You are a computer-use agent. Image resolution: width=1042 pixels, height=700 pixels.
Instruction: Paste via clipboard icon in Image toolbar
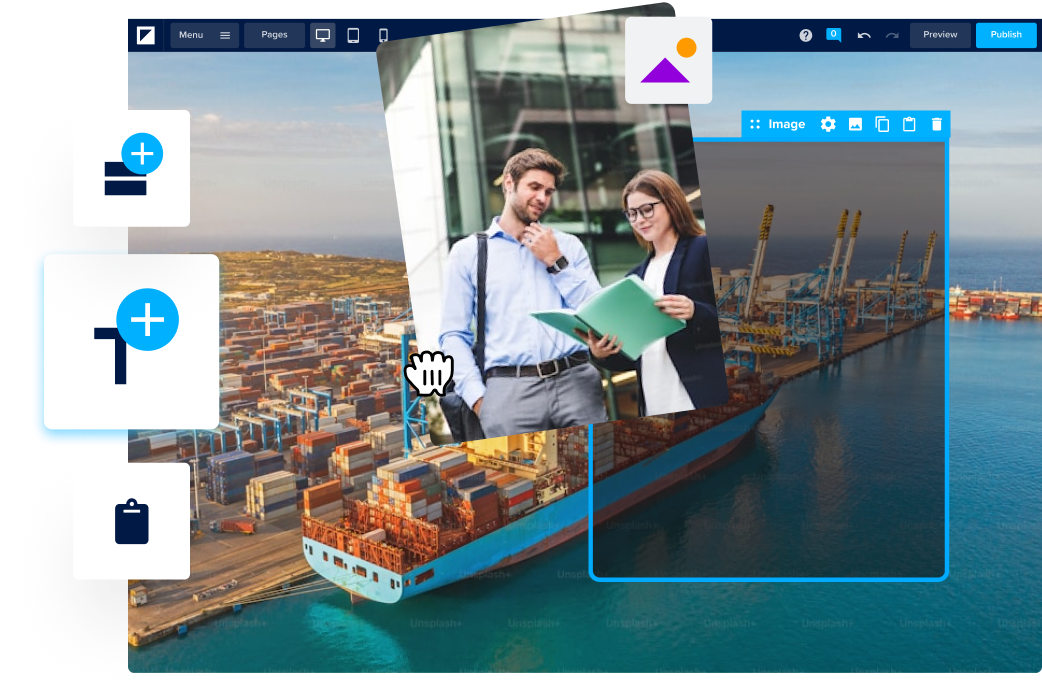(x=909, y=124)
